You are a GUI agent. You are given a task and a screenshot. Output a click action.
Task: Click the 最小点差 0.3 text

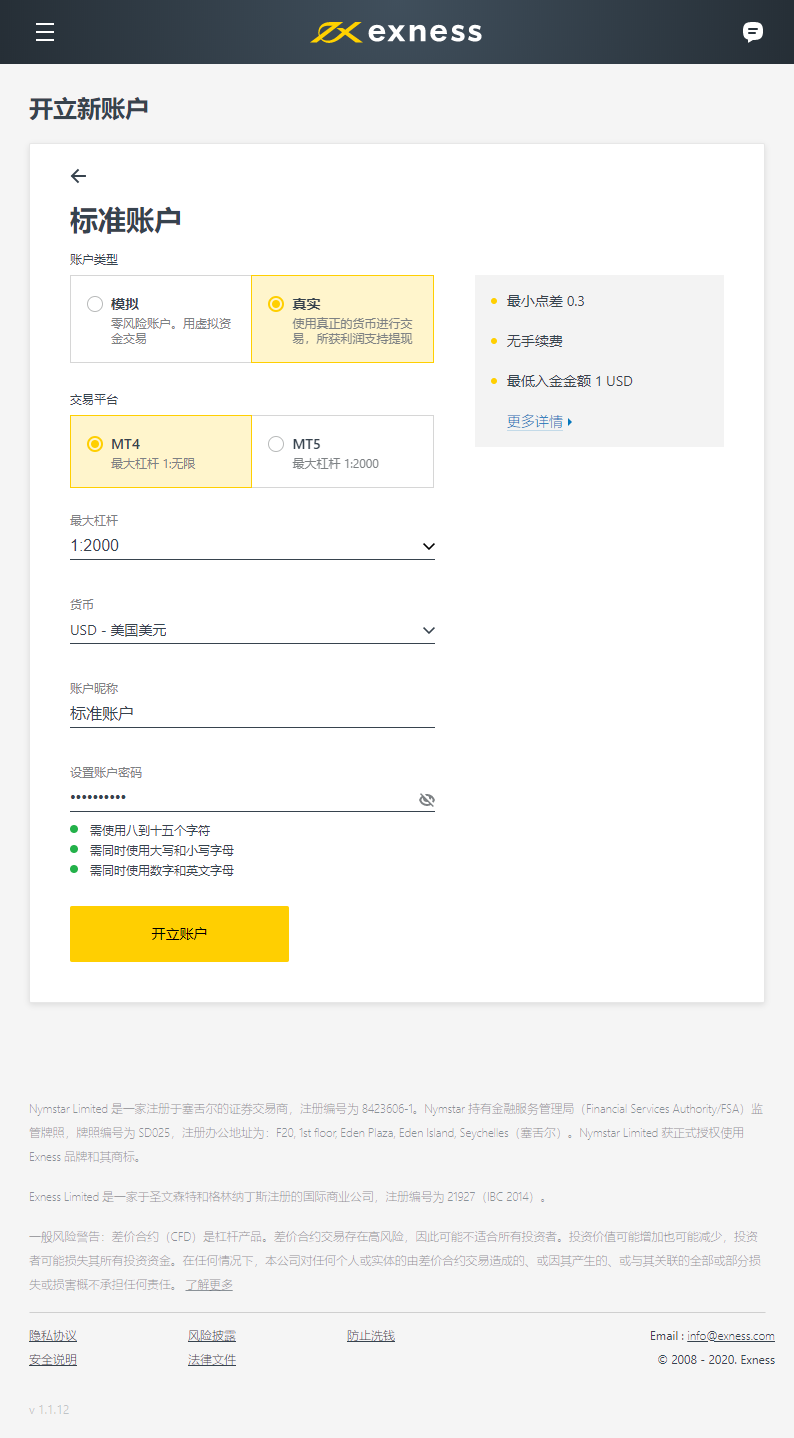pos(546,301)
